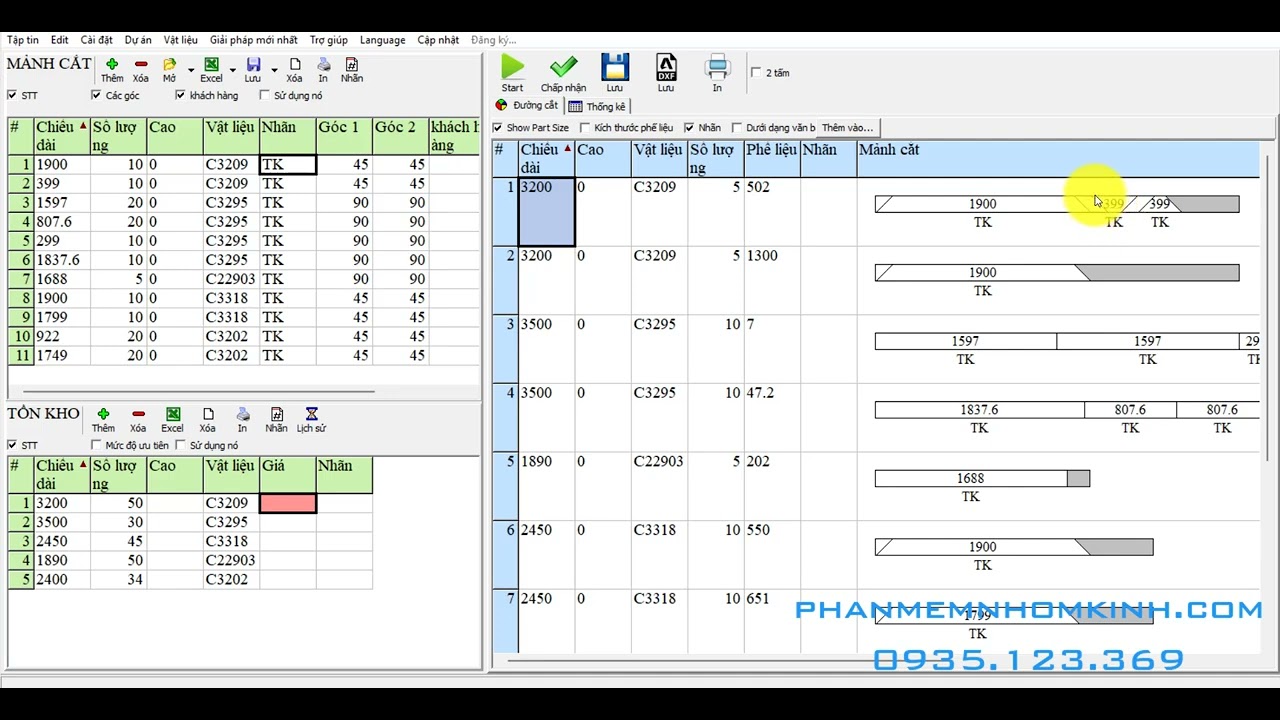Open the Edit menu
This screenshot has width=1280, height=720.
tap(60, 40)
